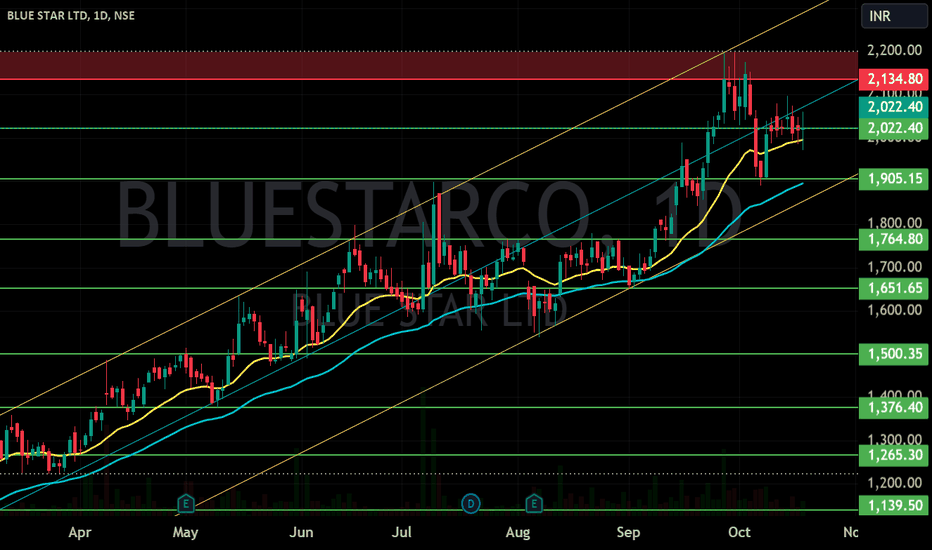
Task: Select the 1,500.35 price level label
Action: click(x=893, y=354)
